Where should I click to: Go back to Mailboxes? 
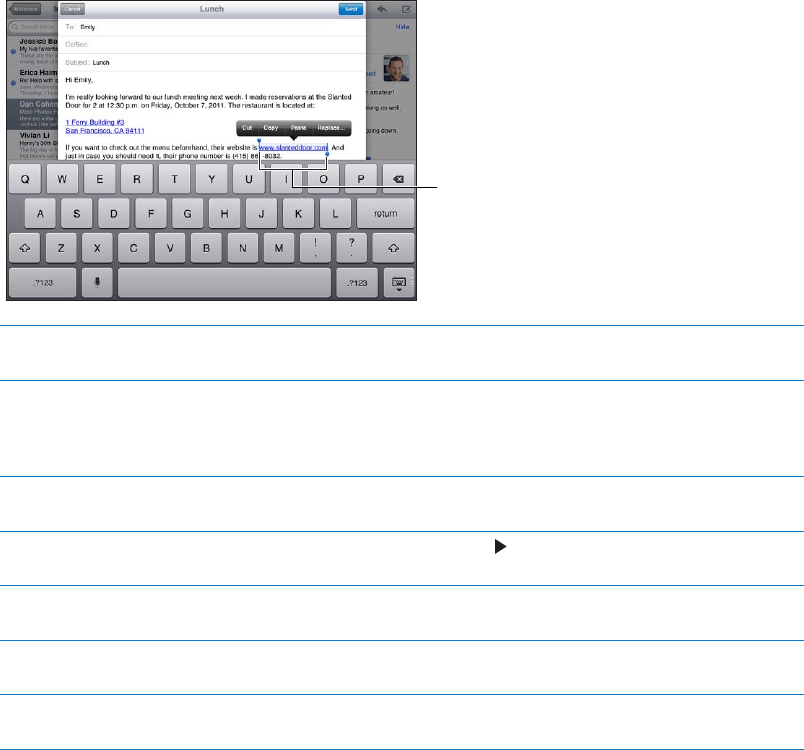click(25, 9)
